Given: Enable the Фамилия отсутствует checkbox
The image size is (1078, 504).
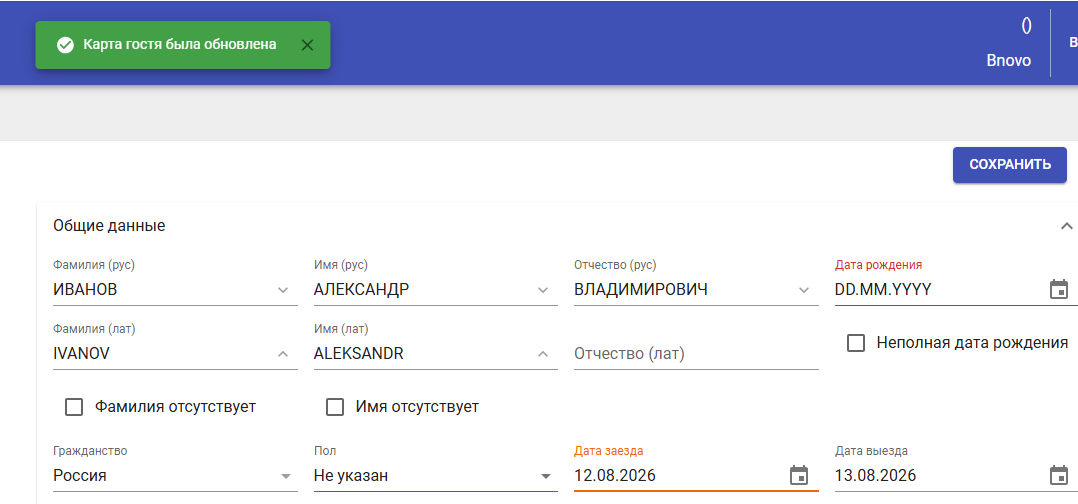Looking at the screenshot, I should 74,406.
